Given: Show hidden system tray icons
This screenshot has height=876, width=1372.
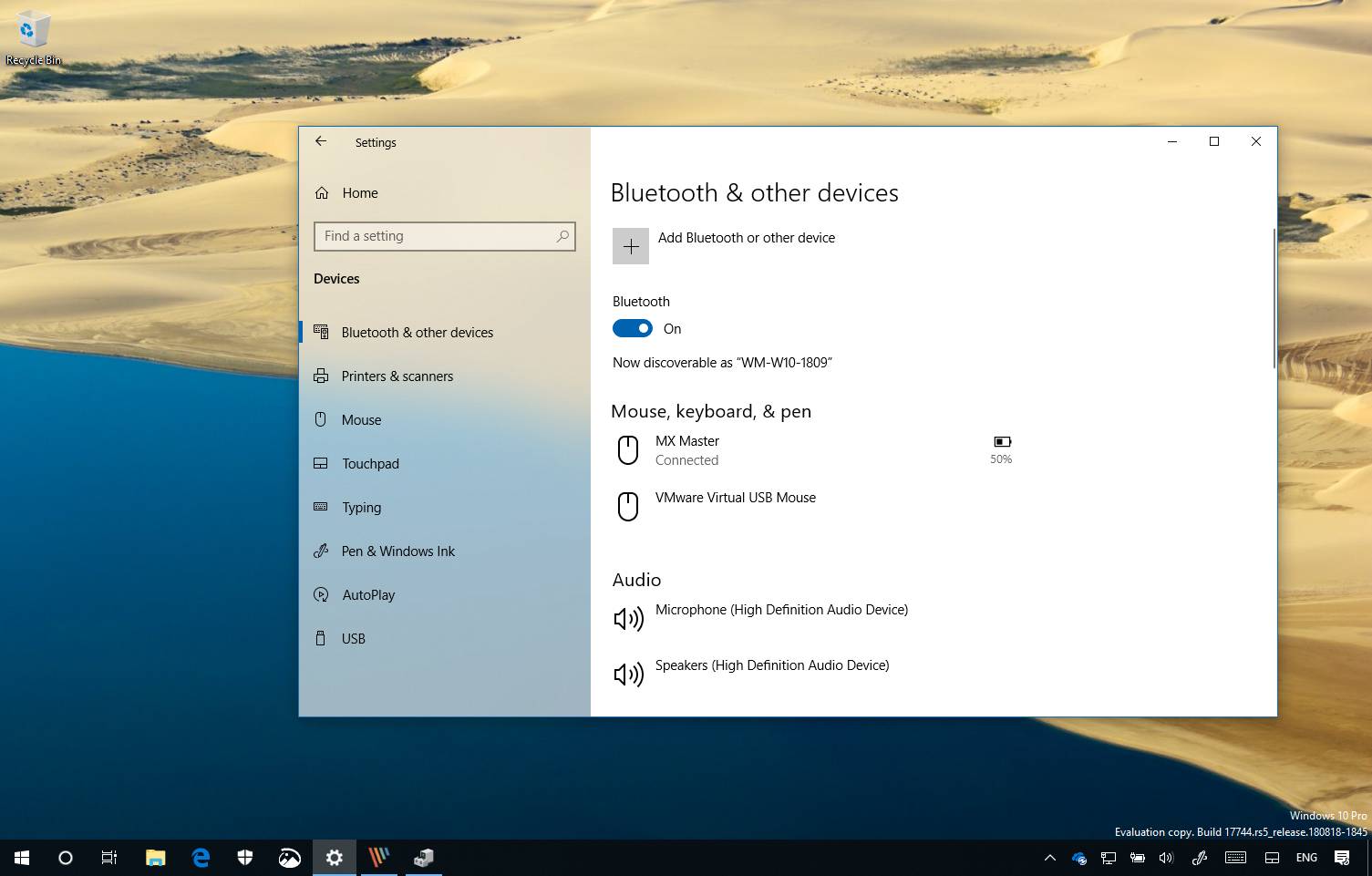Looking at the screenshot, I should point(1049,858).
